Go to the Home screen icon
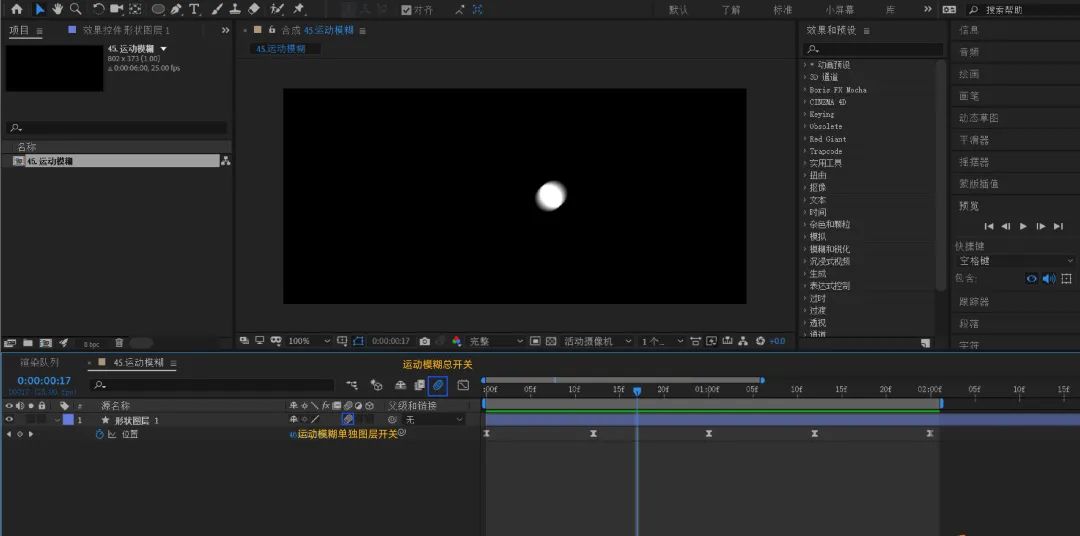The image size is (1080, 536). click(17, 9)
